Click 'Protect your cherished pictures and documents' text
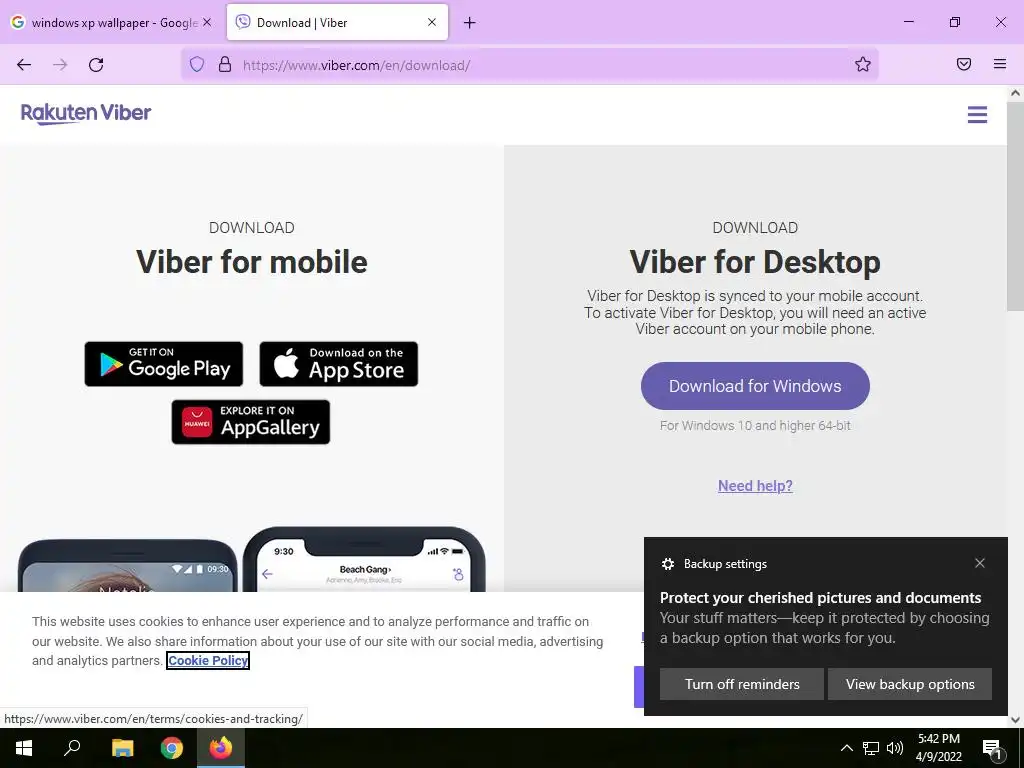The height and width of the screenshot is (768, 1024). click(x=820, y=598)
